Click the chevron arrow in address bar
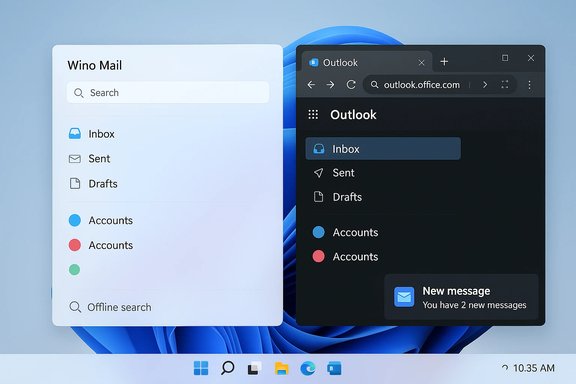This screenshot has width=576, height=384. (485, 85)
